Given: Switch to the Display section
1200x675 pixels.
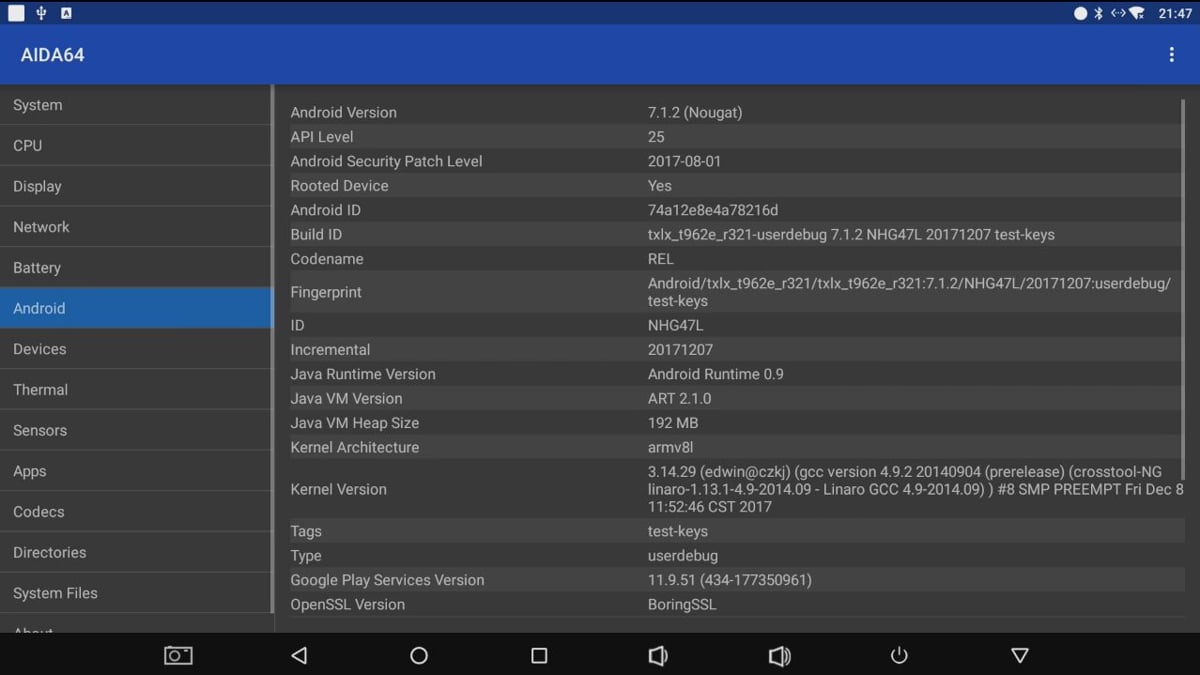Looking at the screenshot, I should [x=135, y=187].
